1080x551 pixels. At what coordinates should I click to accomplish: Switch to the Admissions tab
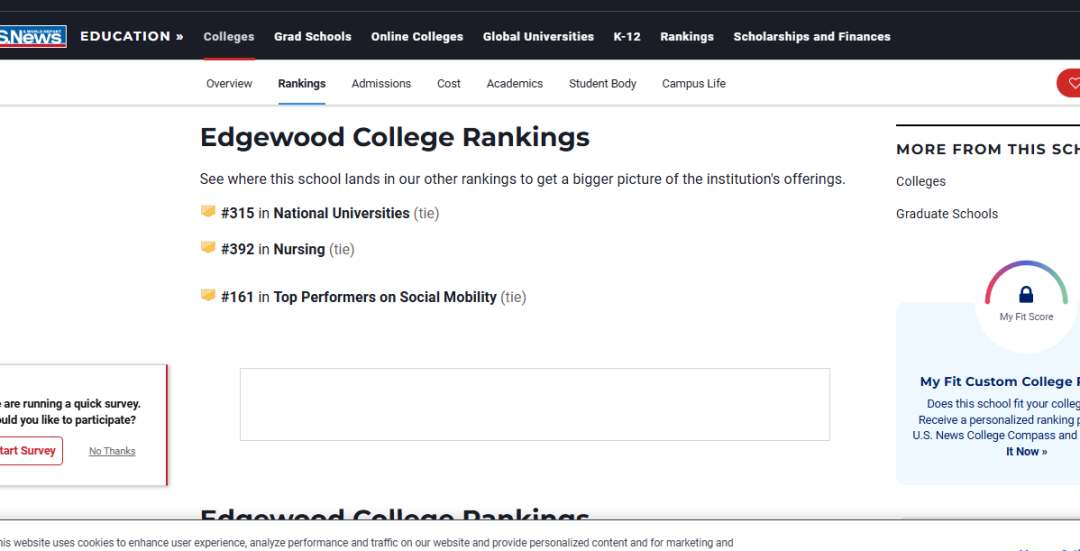tap(381, 84)
